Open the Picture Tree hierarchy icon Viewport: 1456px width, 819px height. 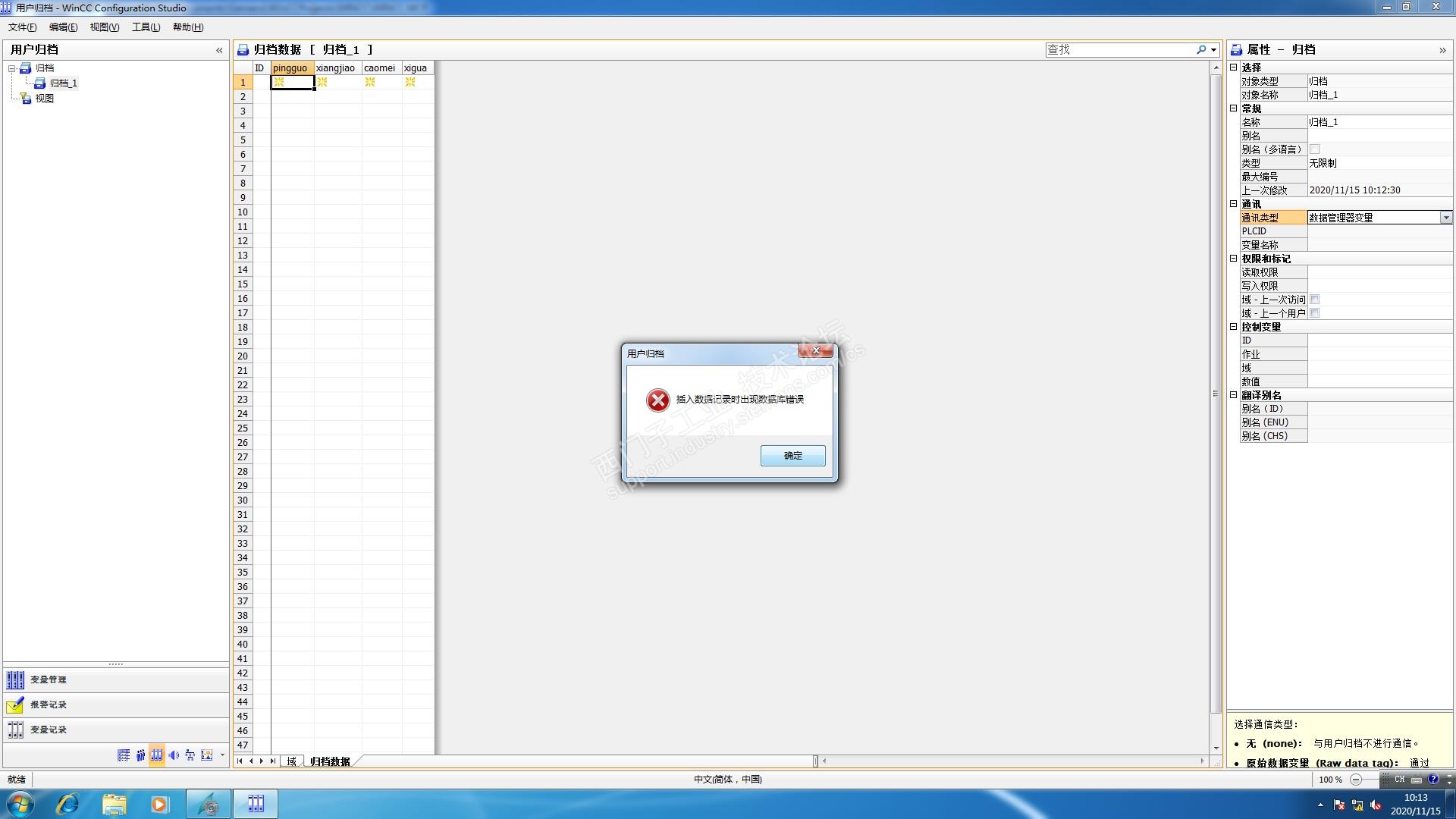(190, 755)
